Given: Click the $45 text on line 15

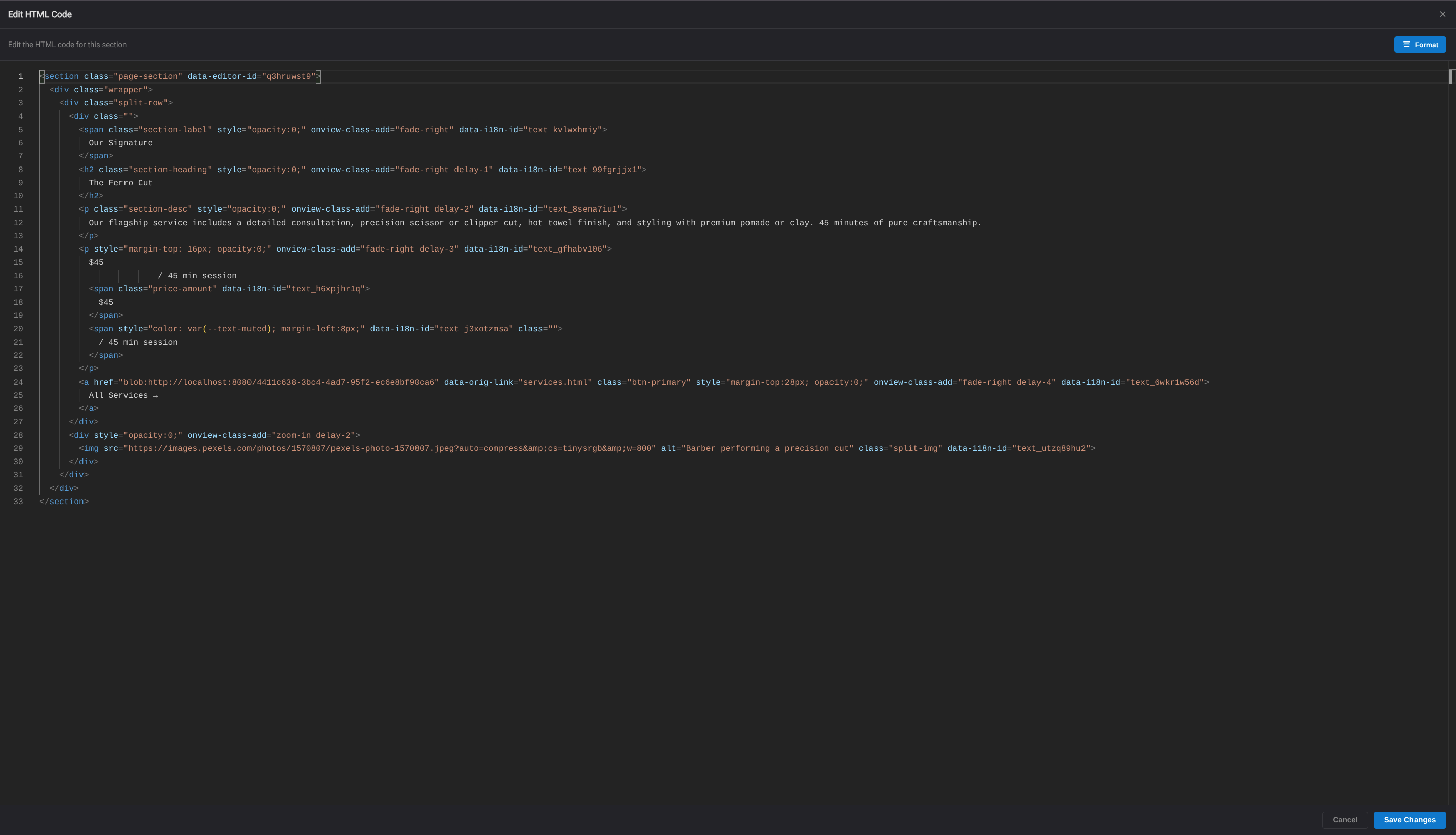Looking at the screenshot, I should point(96,263).
